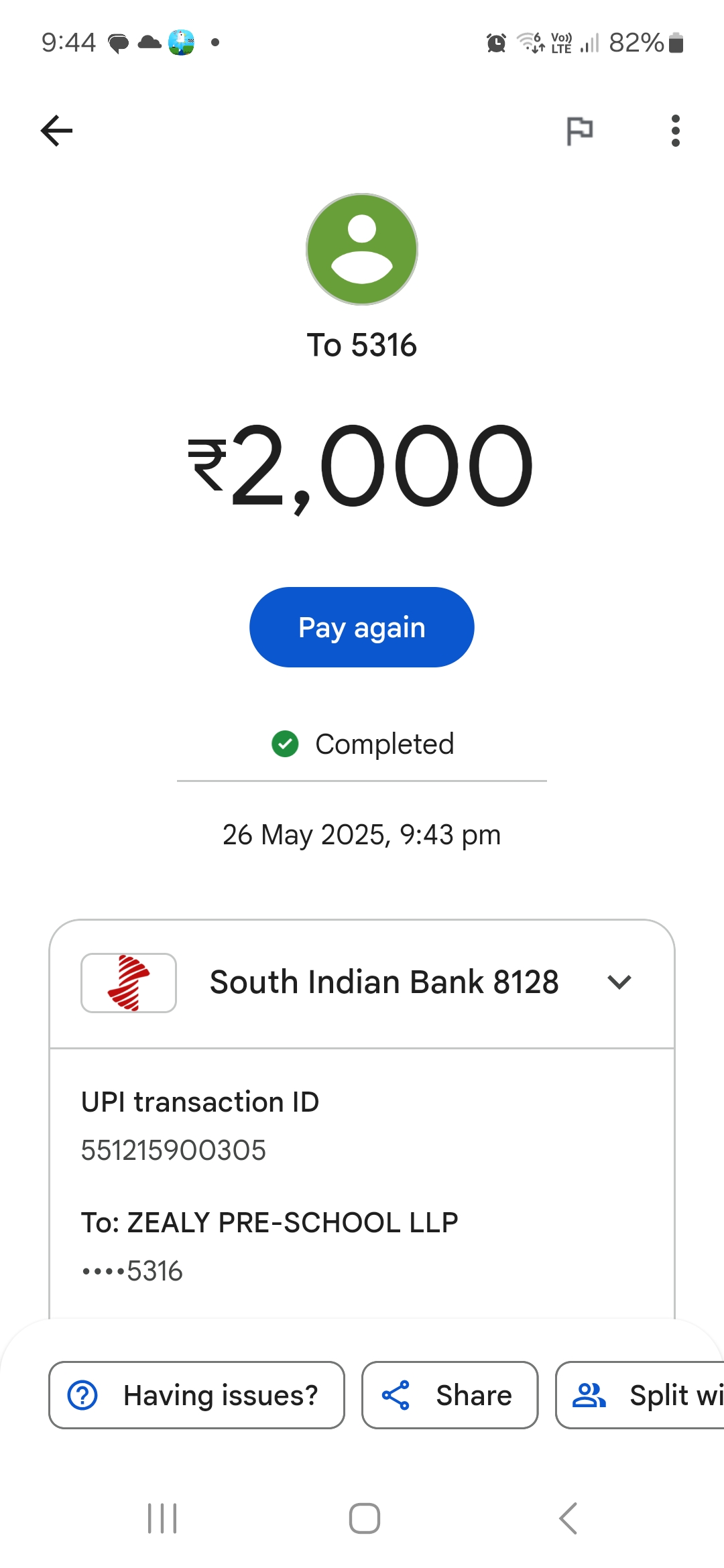Open the three-dot overflow menu
Screen dimensions: 724x1568
(675, 131)
